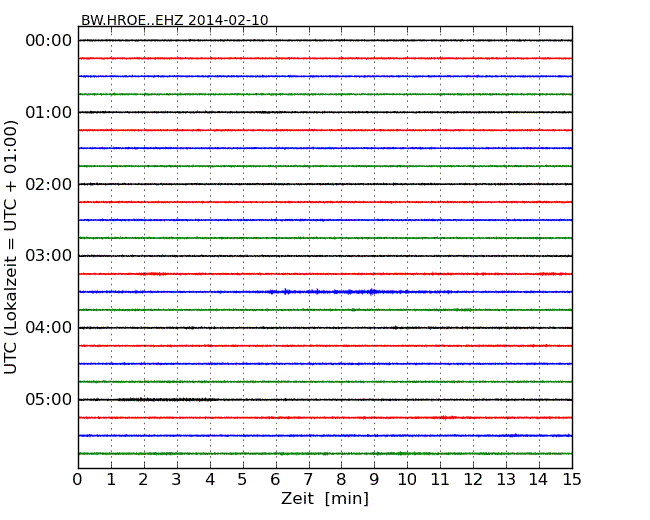The width and height of the screenshot is (650, 520).
Task: Click the plot title BW.HROE..EHZ 2014-02-10
Action: (175, 20)
